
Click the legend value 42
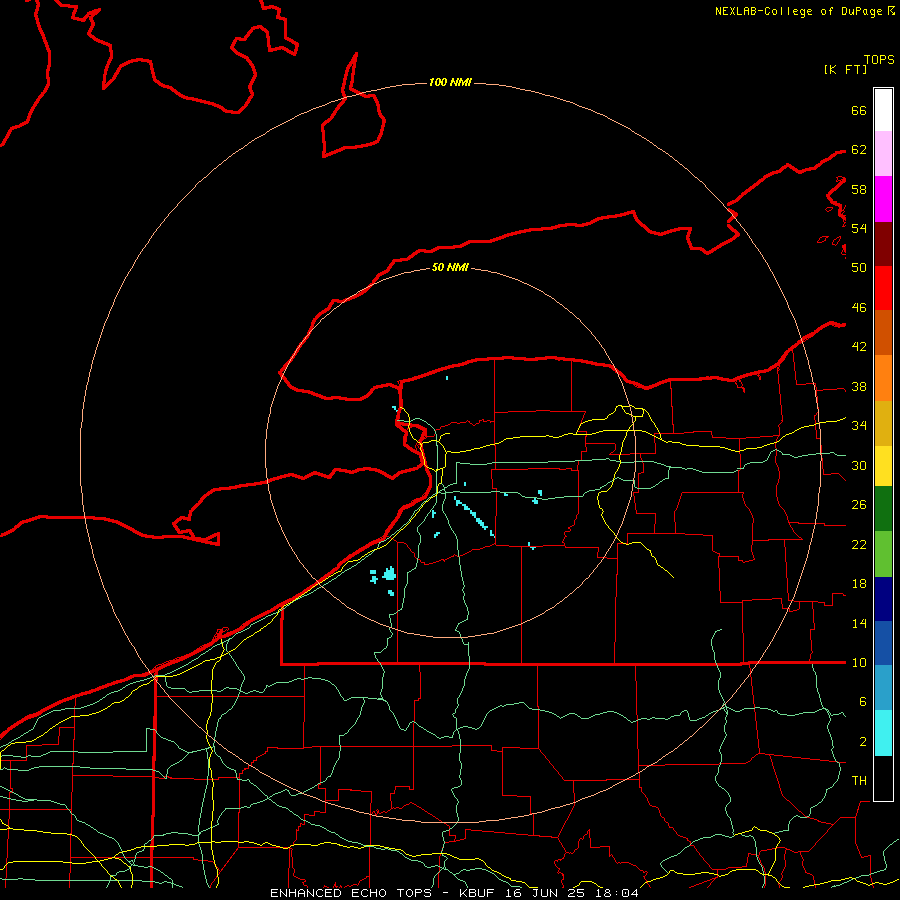859,347
